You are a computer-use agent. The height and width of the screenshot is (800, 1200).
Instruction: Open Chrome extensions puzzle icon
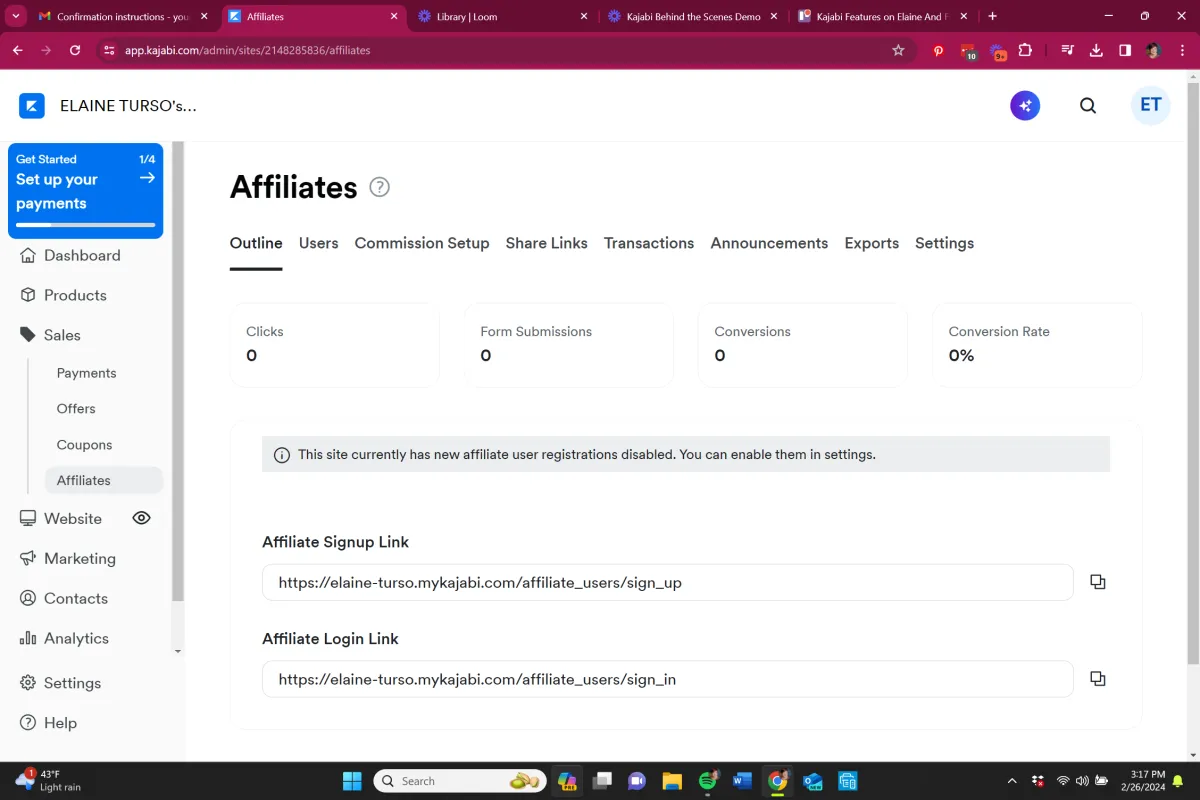pyautogui.click(x=1025, y=50)
